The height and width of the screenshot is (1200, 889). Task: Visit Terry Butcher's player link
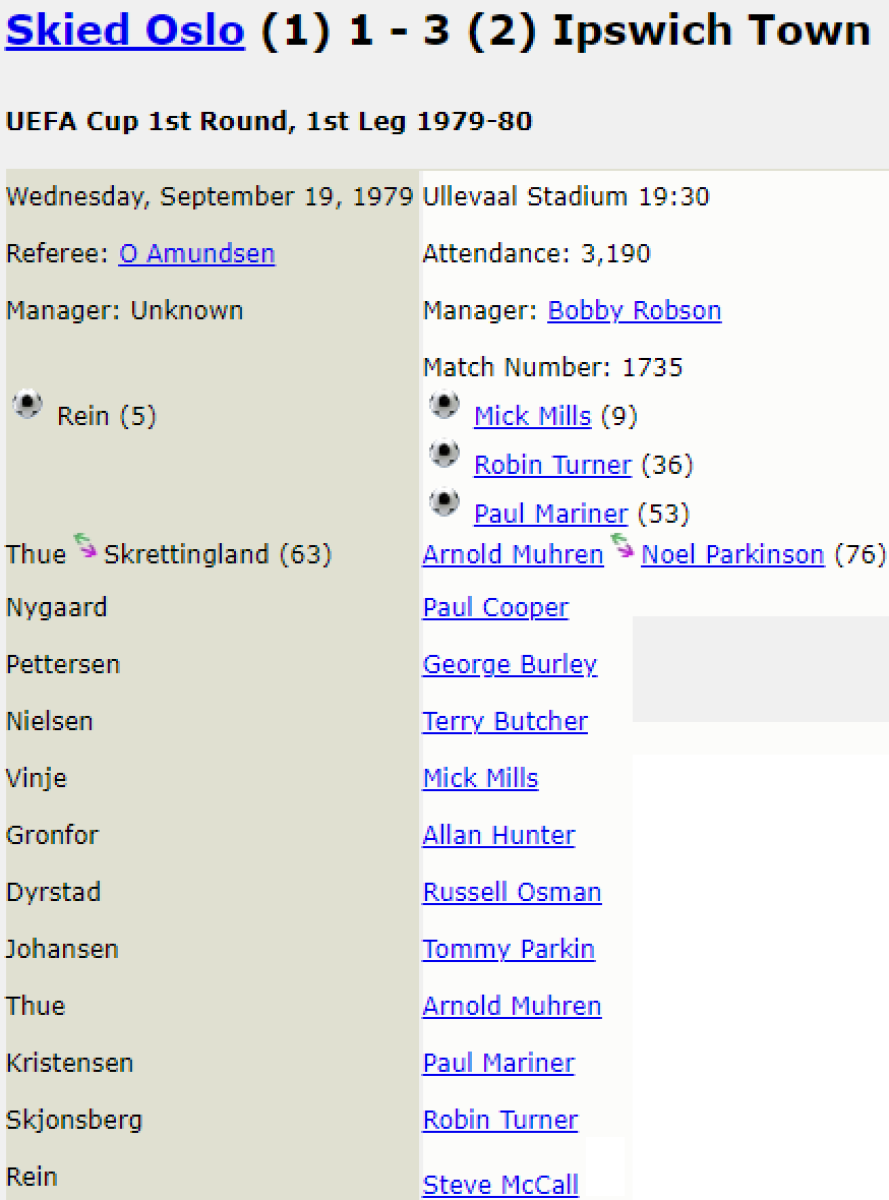(505, 722)
